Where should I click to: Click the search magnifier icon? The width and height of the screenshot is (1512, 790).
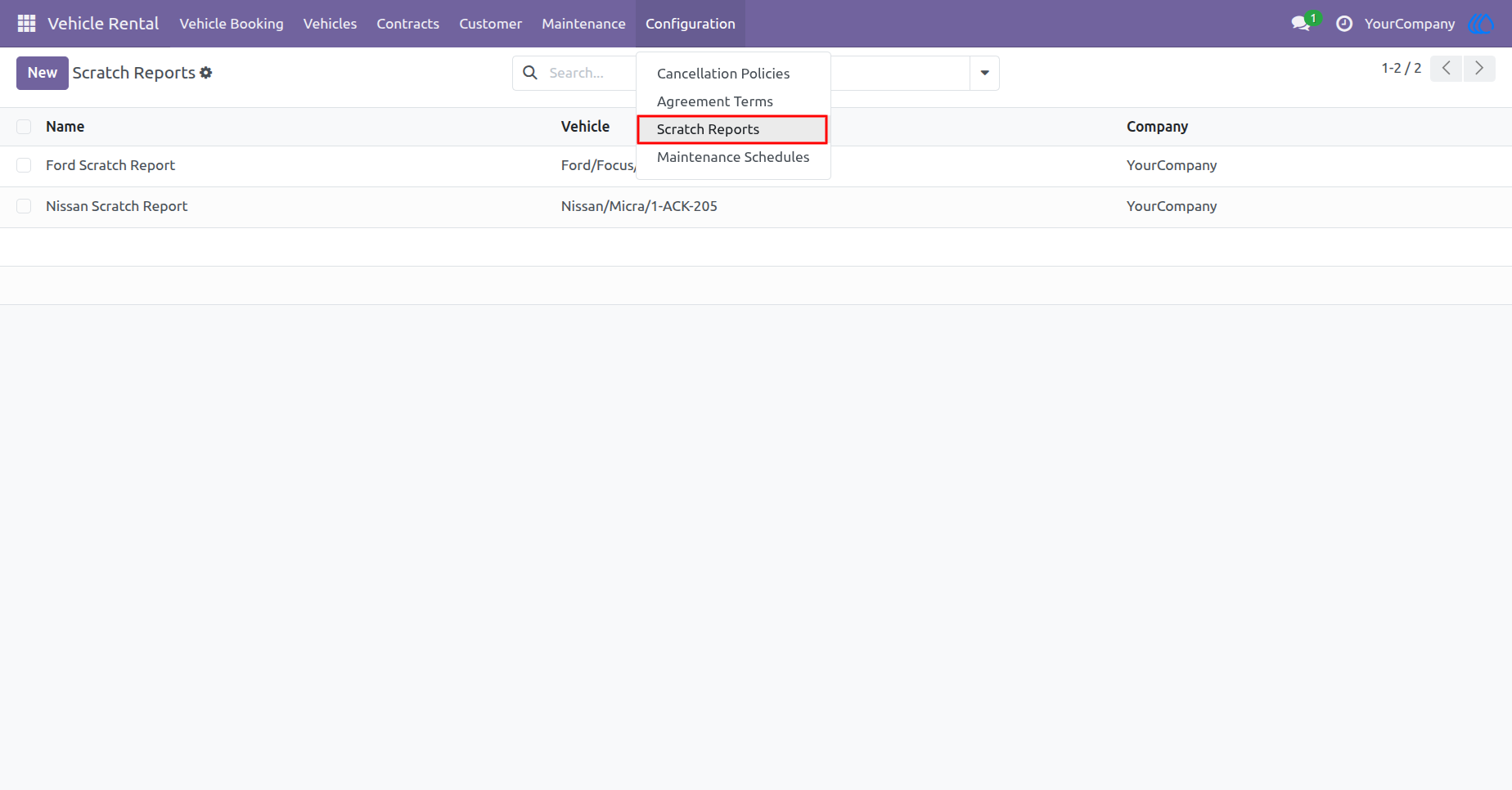pos(530,73)
